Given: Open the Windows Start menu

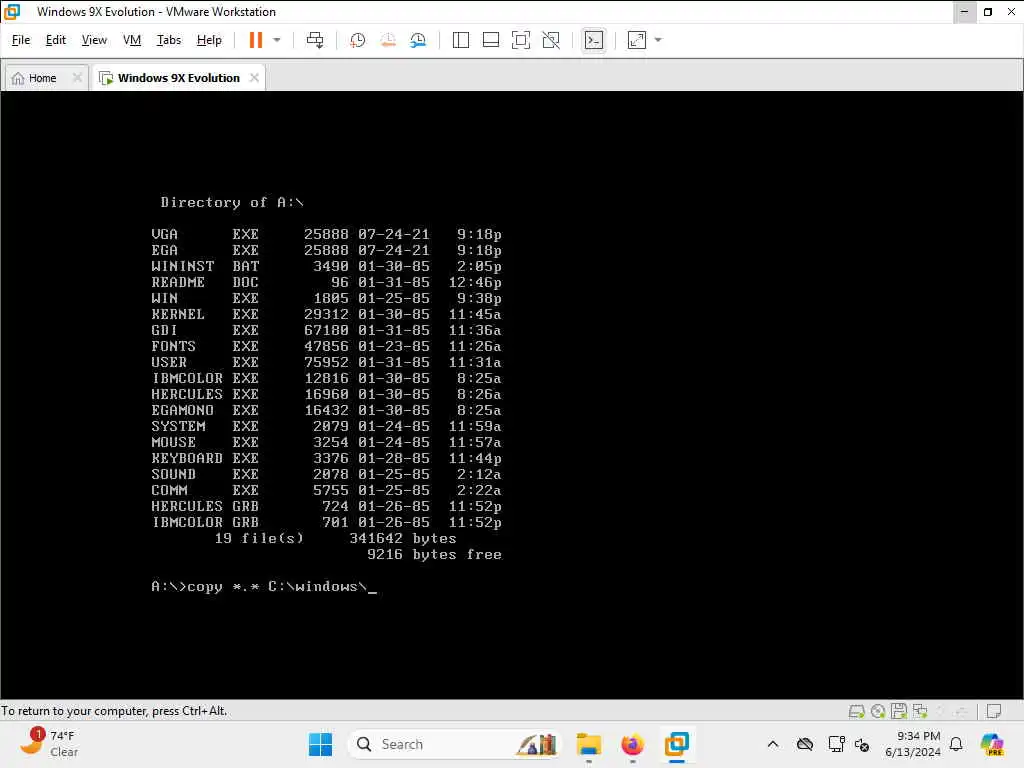Looking at the screenshot, I should pos(320,744).
